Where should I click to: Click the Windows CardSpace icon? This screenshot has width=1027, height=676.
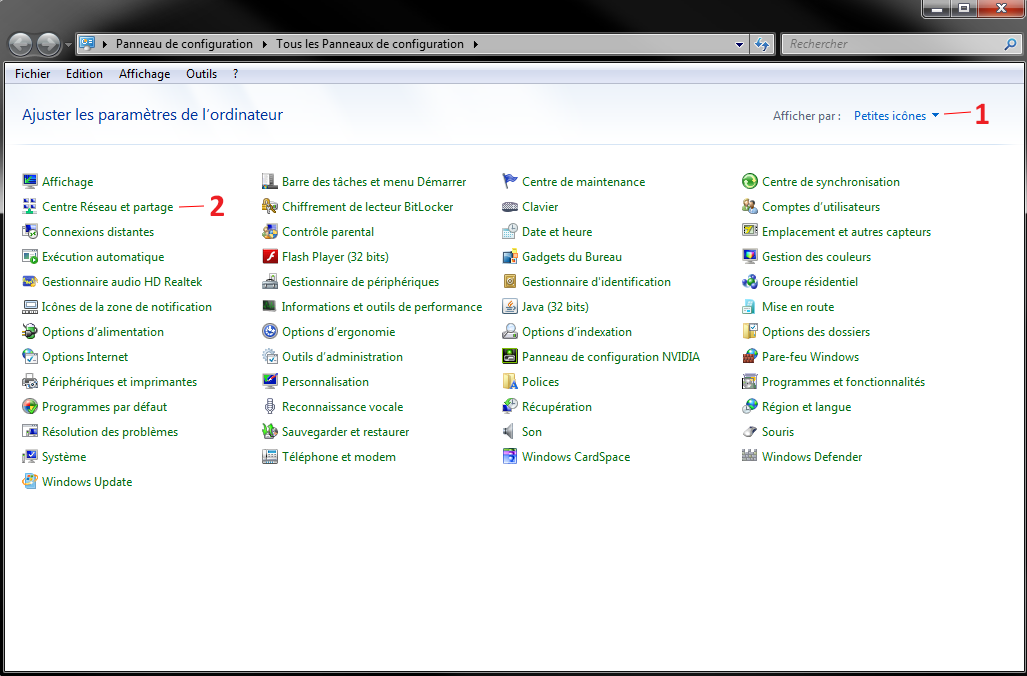510,457
